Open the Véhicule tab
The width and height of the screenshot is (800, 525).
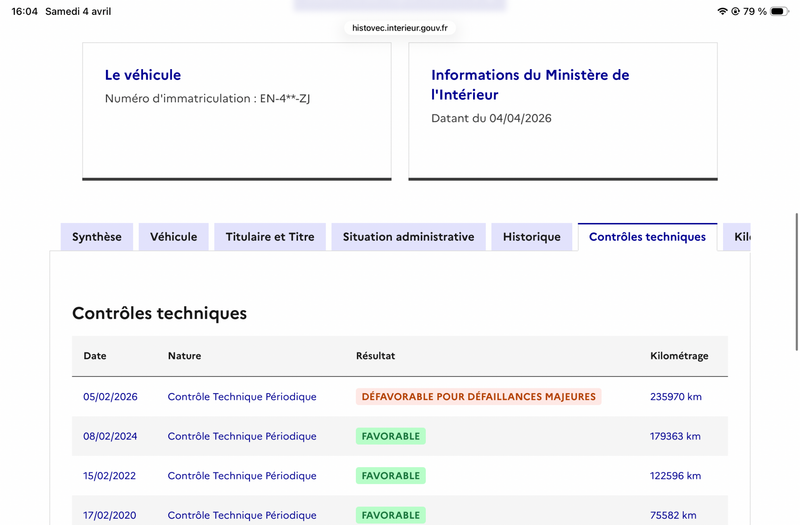point(174,237)
